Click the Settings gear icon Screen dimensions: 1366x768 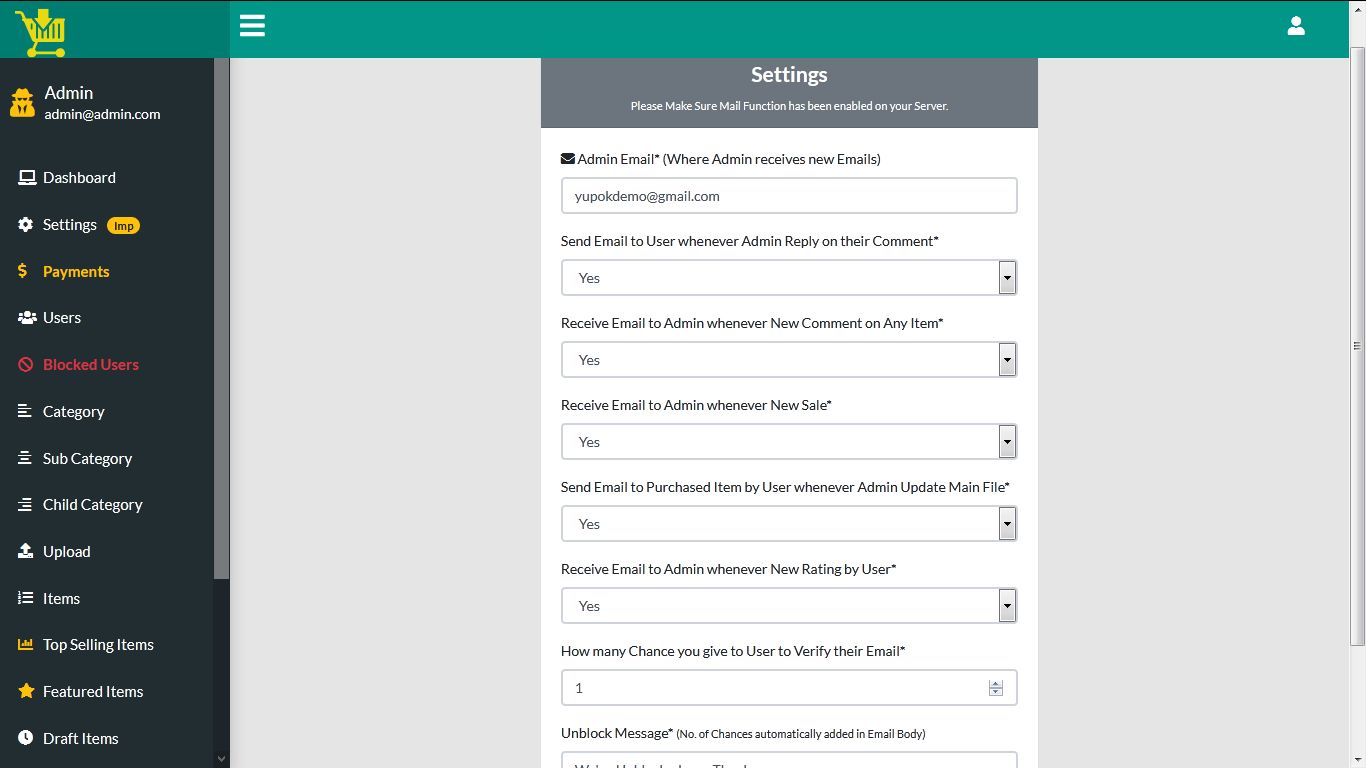pyautogui.click(x=26, y=225)
